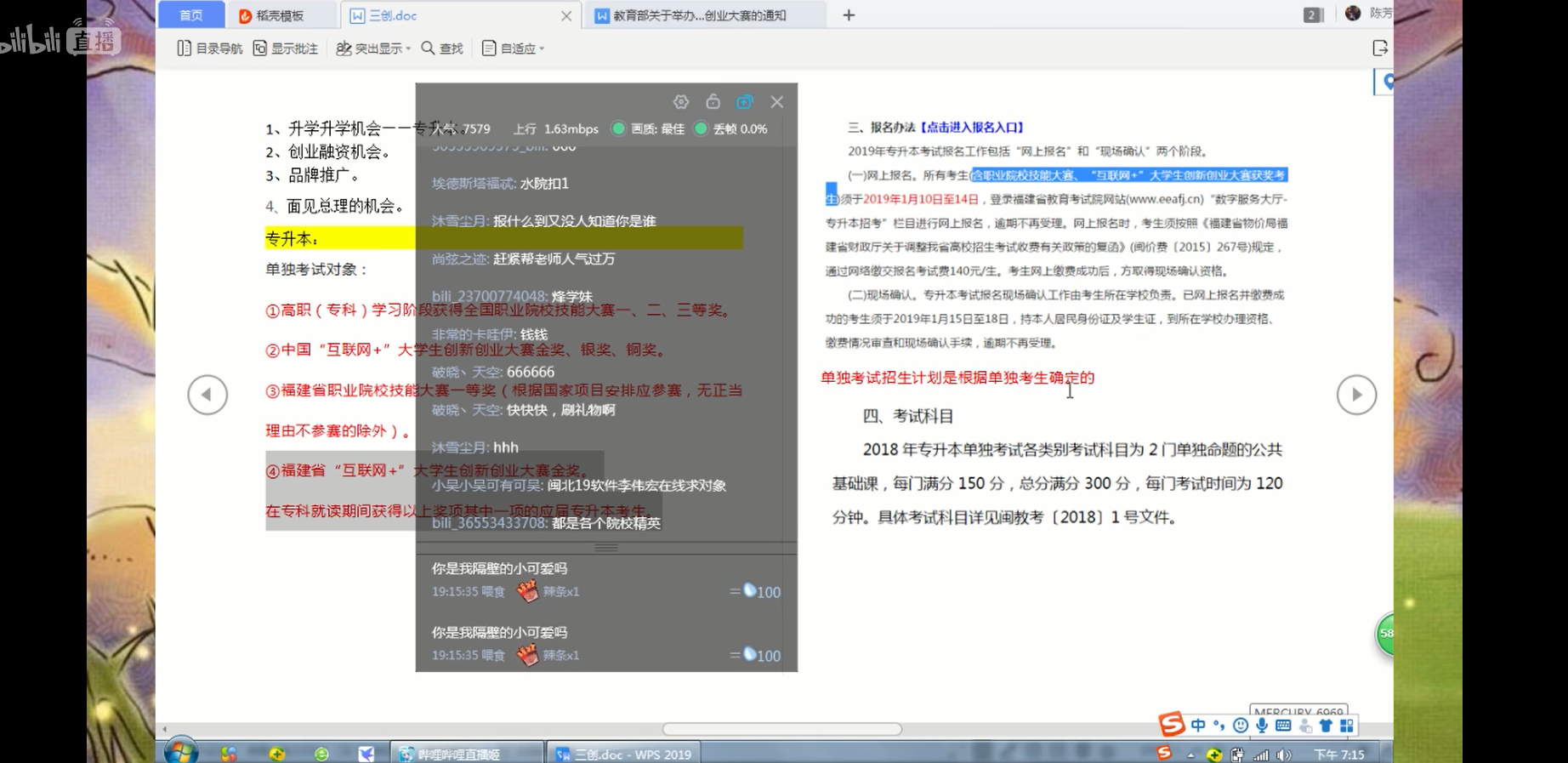Open Sogou soft keyboard icon
The width and height of the screenshot is (1568, 763).
click(1283, 726)
